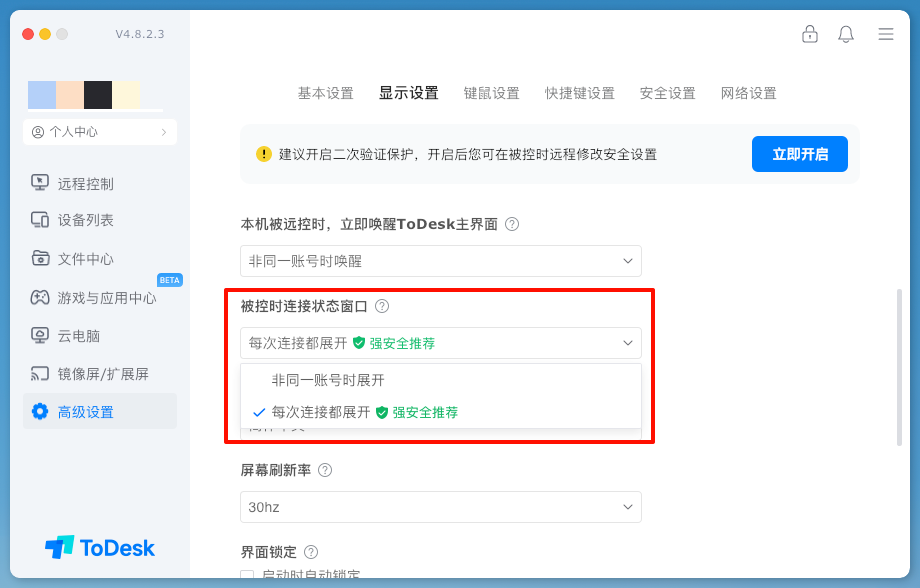Click the lock icon in top bar
This screenshot has height=588, width=920.
(810, 34)
